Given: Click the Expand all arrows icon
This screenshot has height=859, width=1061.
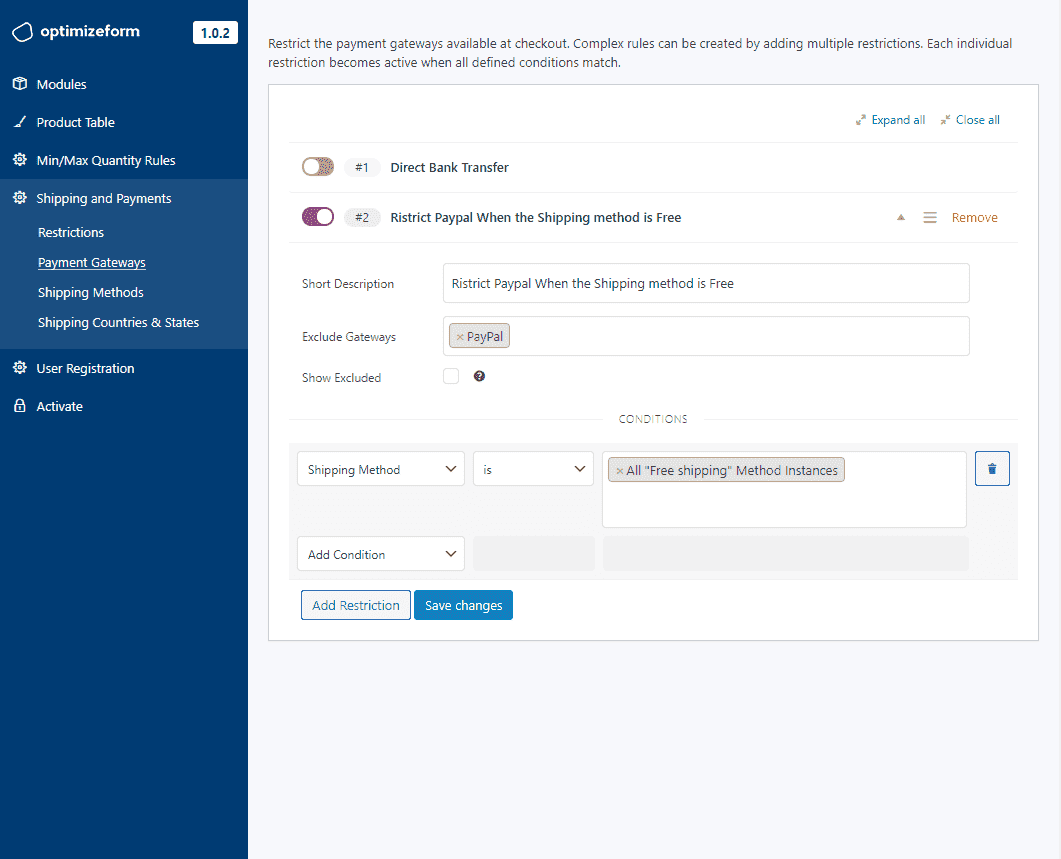Looking at the screenshot, I should tap(861, 120).
